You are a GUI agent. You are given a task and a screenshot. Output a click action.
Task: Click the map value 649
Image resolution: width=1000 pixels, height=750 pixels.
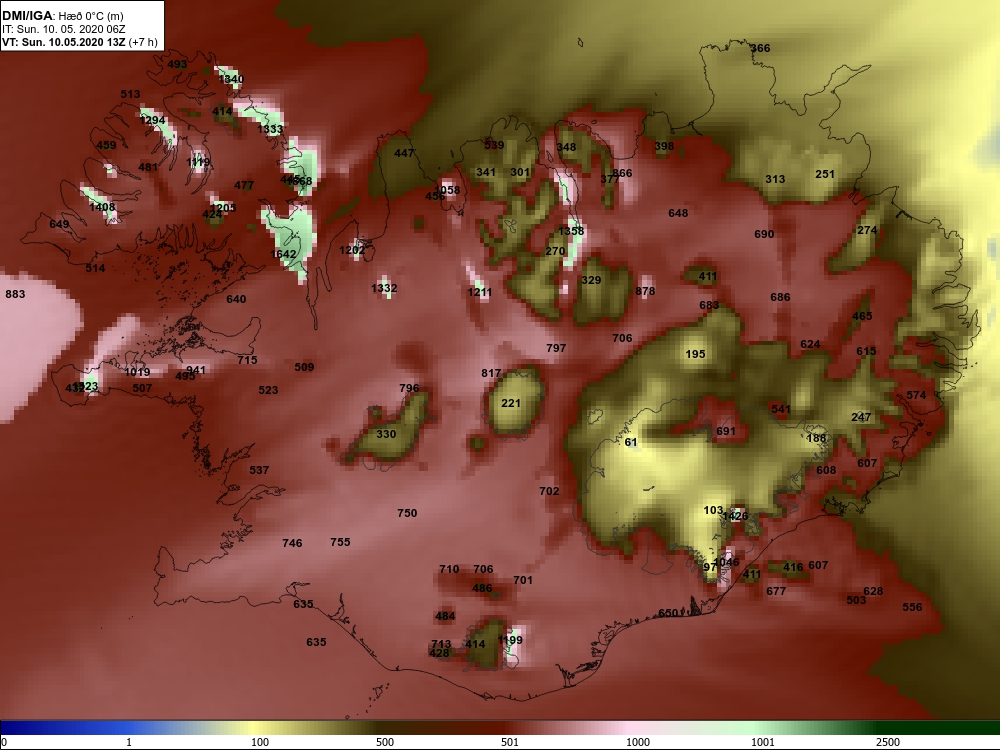(x=59, y=224)
